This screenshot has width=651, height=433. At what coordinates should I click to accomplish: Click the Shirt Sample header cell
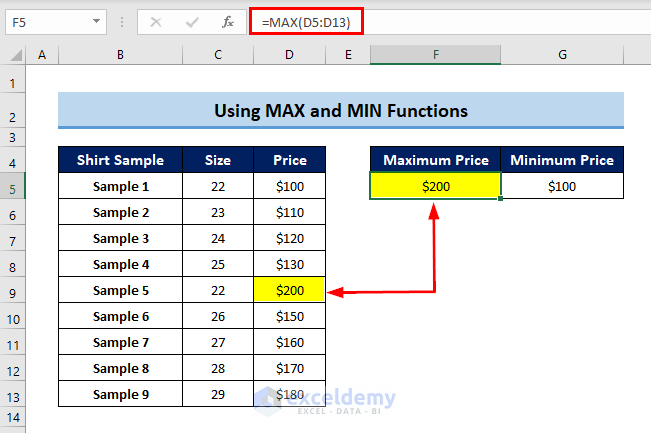point(120,160)
